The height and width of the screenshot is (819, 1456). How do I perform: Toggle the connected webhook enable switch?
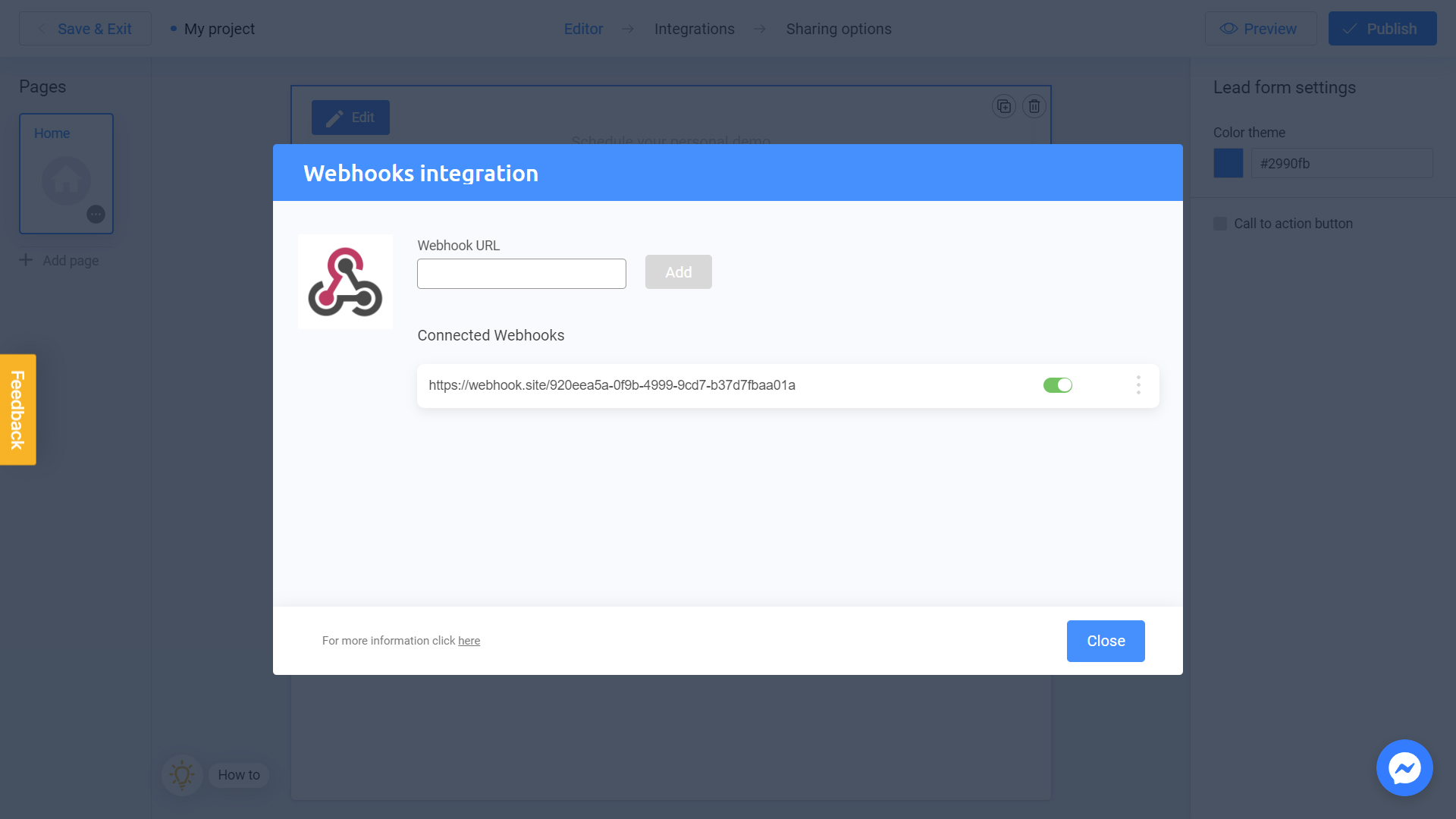[1057, 385]
